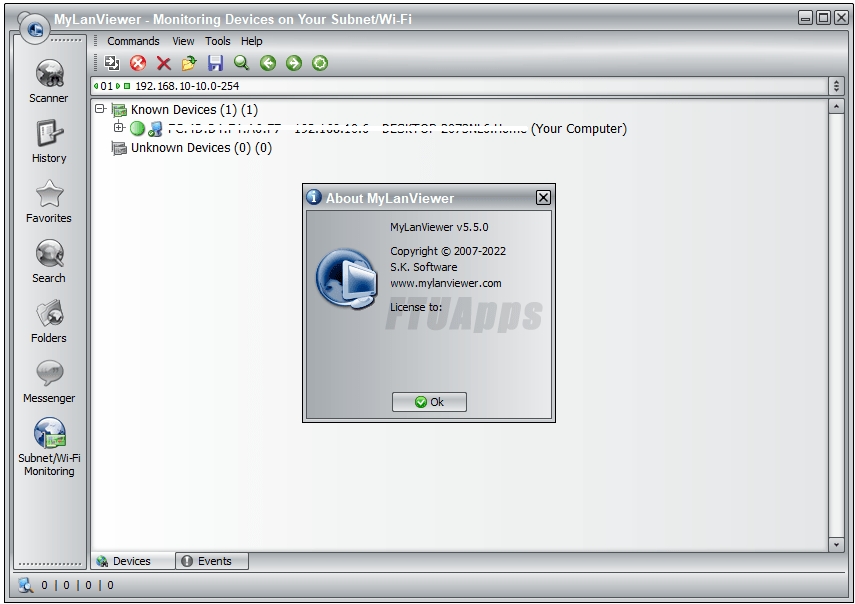Open the Commands menu
The width and height of the screenshot is (855, 604).
[133, 41]
